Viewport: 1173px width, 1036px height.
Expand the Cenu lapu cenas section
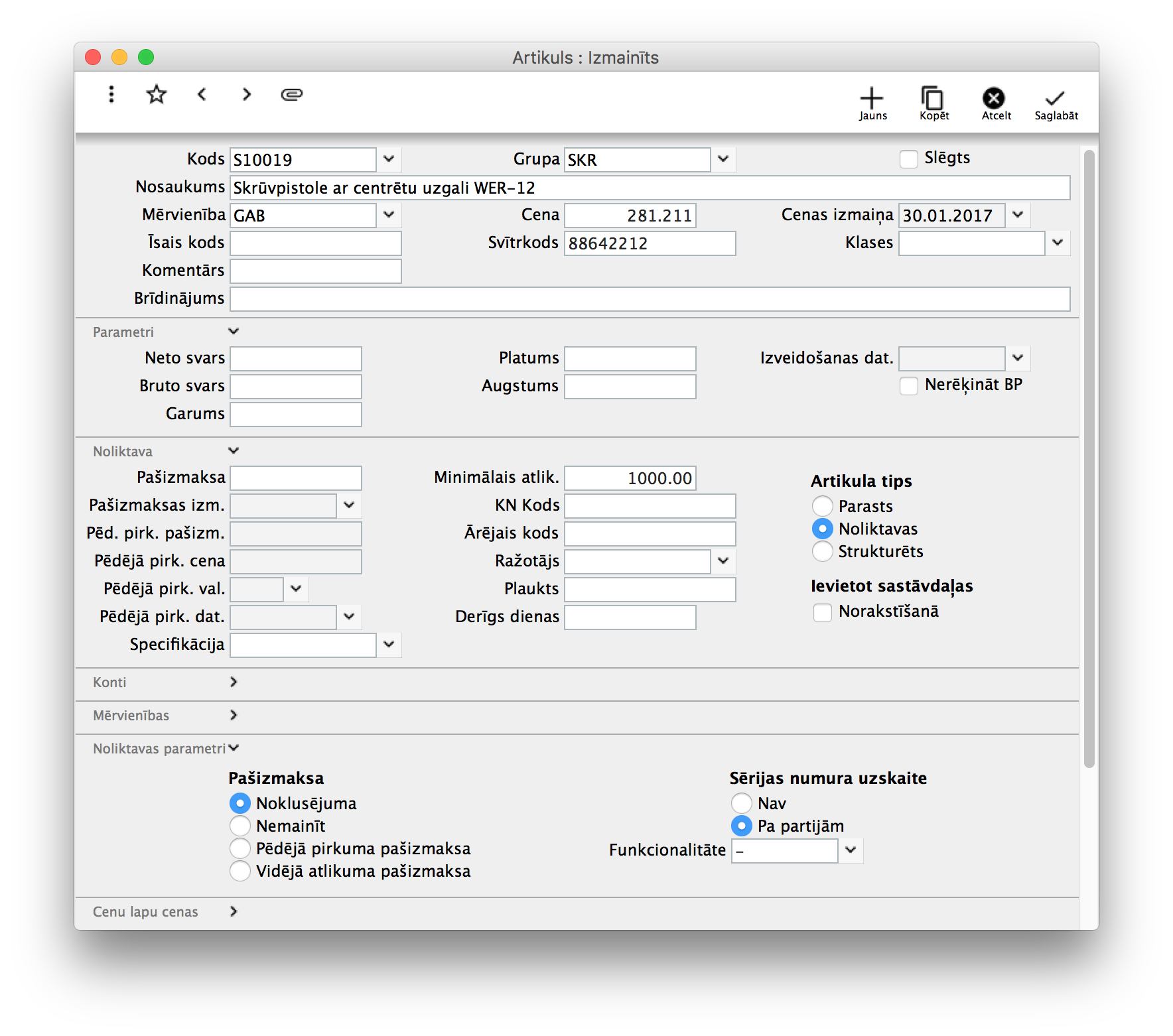click(233, 911)
